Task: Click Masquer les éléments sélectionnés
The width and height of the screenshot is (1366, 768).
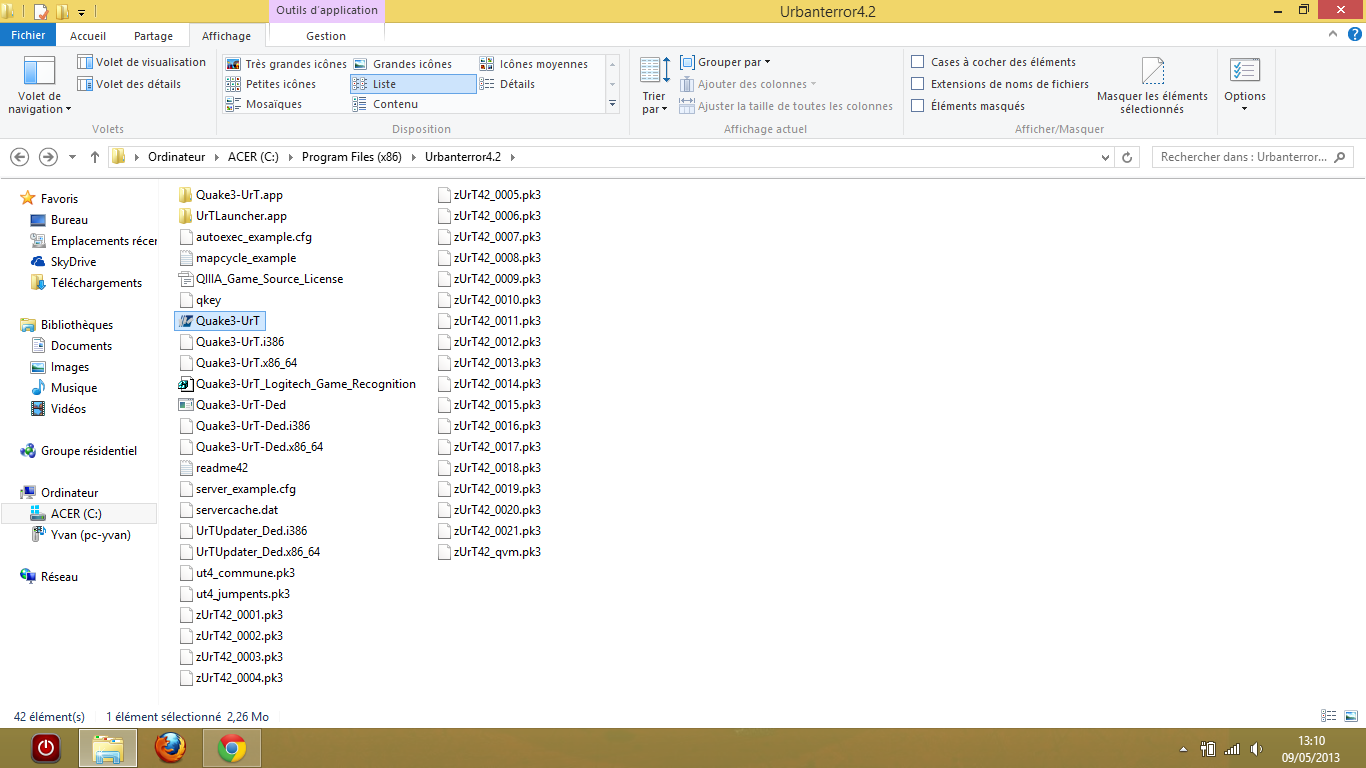Action: (x=1152, y=86)
